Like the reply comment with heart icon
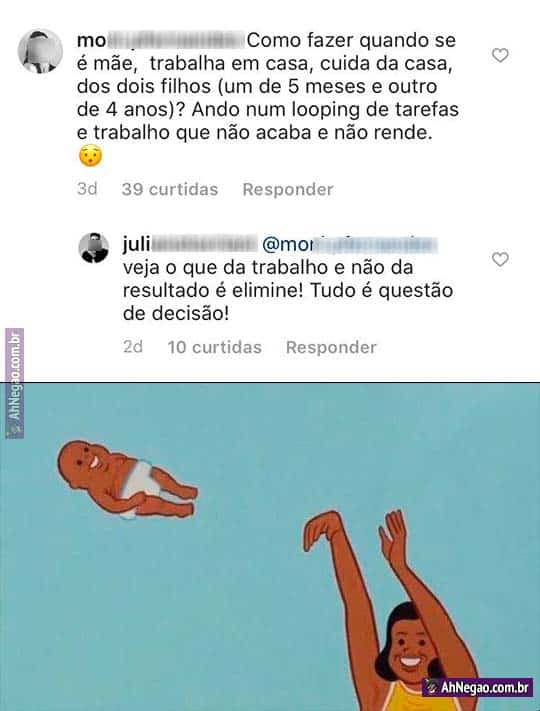Viewport: 540px width, 711px height. [500, 259]
